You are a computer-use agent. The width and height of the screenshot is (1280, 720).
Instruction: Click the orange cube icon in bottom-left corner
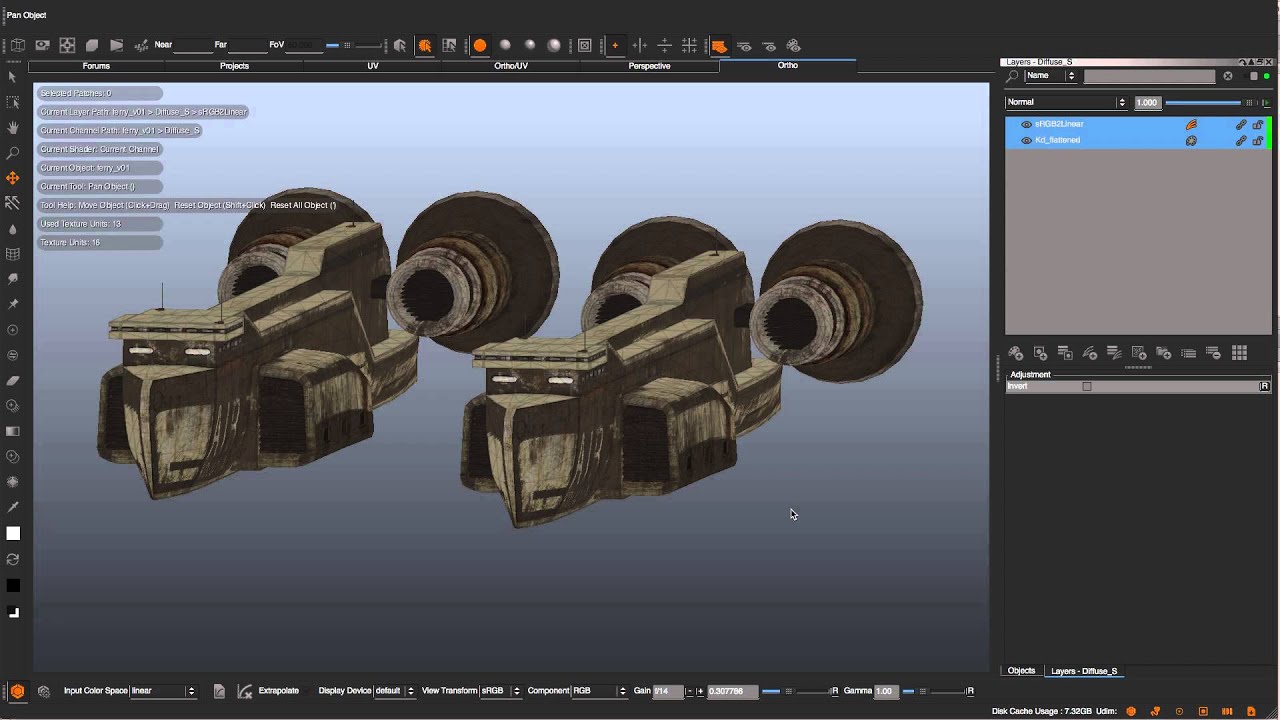[18, 691]
